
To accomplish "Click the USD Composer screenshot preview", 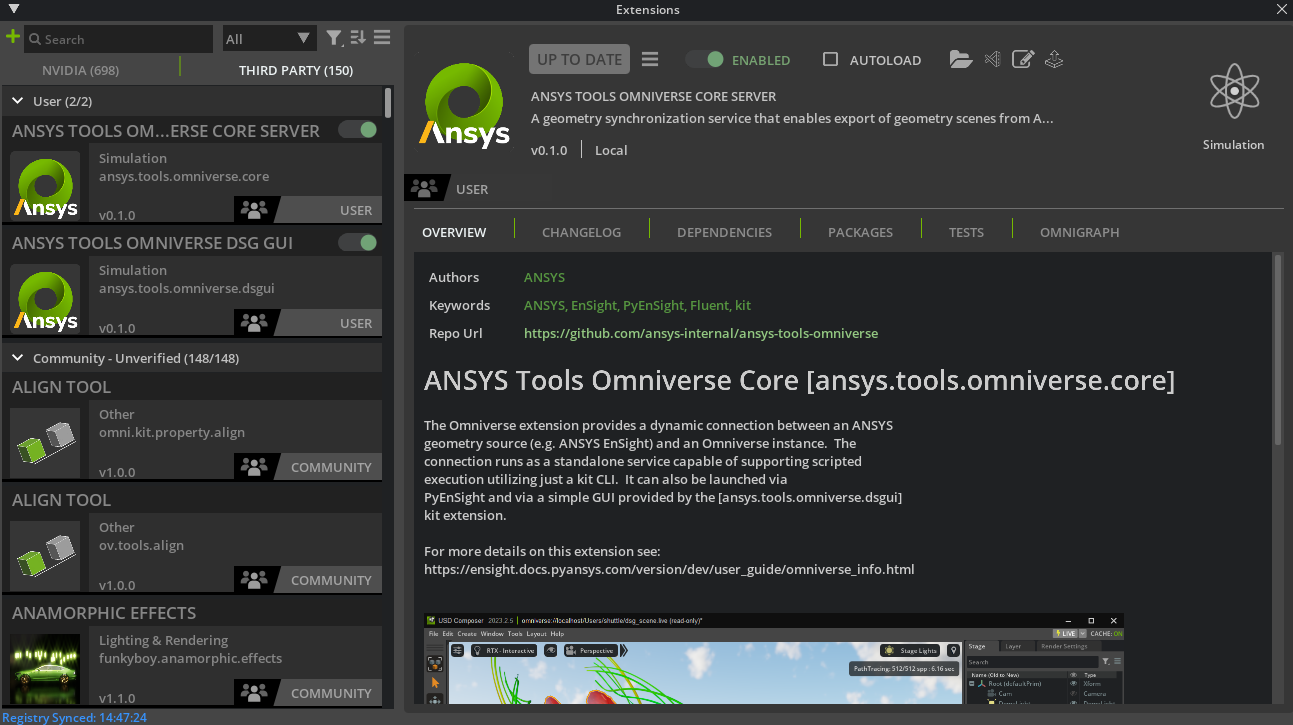I will pos(774,658).
